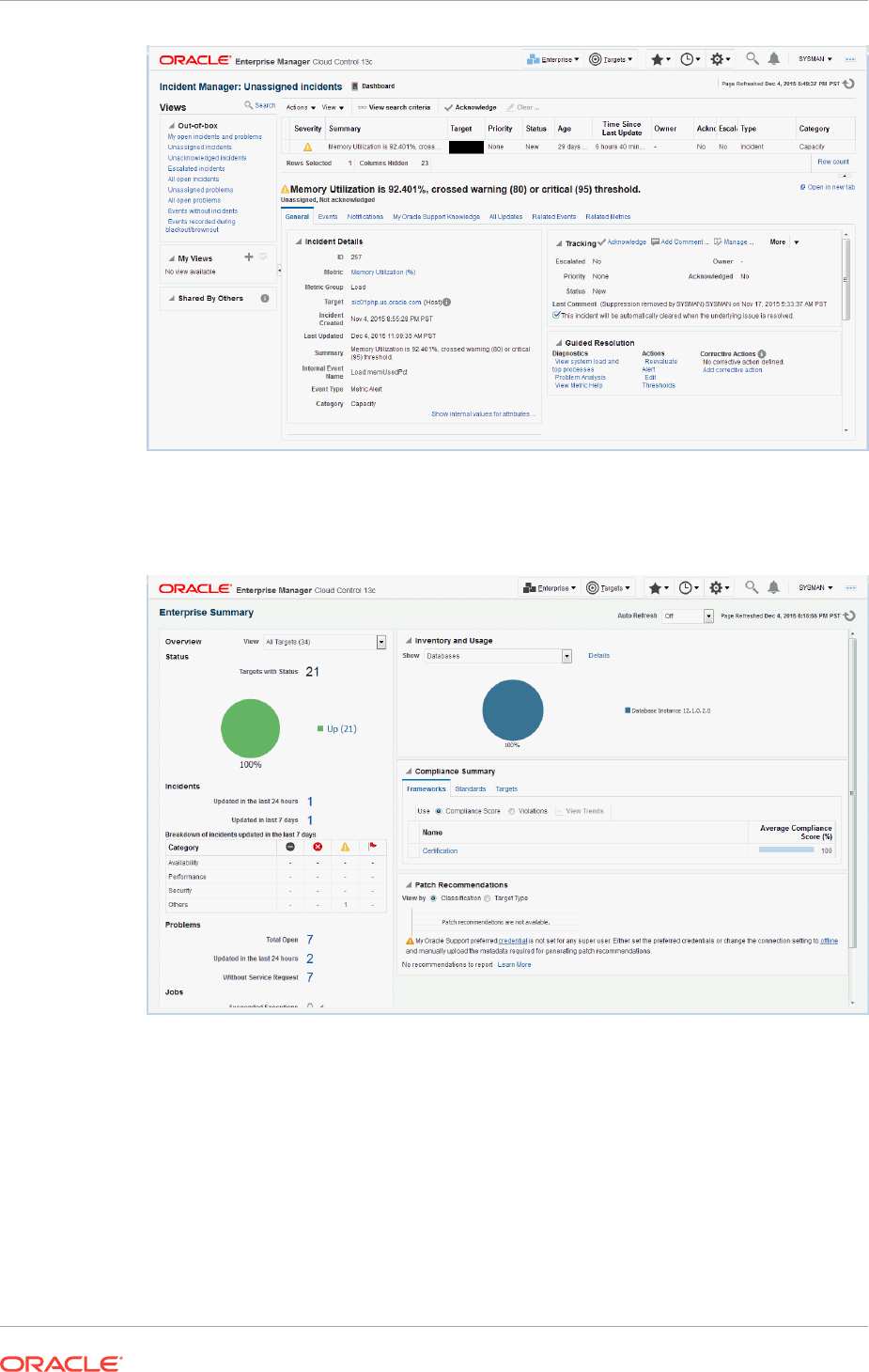Click notifications bell in Enterprise Summary header
869x1372 pixels.
point(773,587)
